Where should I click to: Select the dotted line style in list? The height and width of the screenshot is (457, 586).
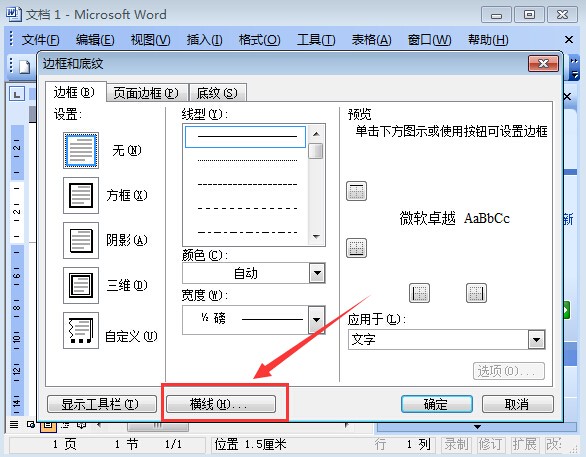click(x=247, y=161)
